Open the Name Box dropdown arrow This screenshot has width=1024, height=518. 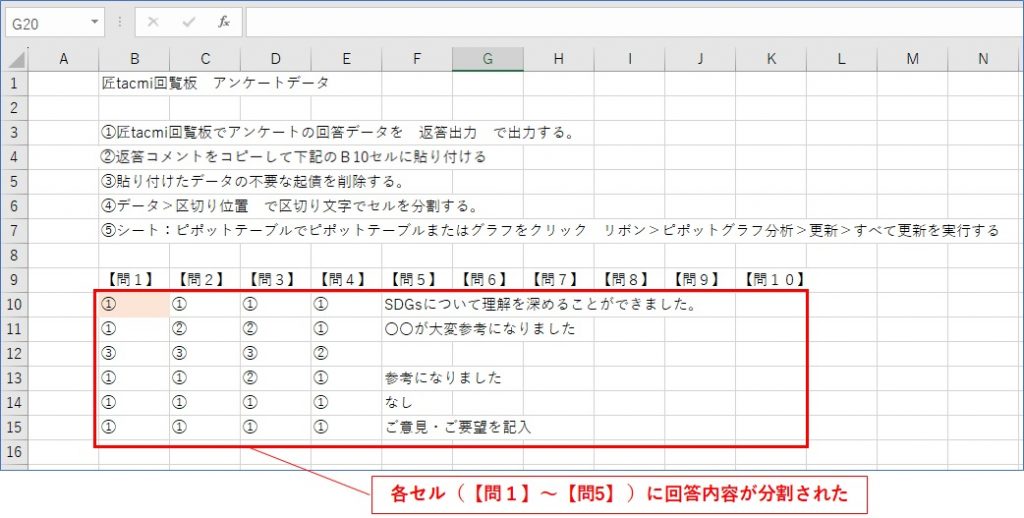(x=95, y=22)
